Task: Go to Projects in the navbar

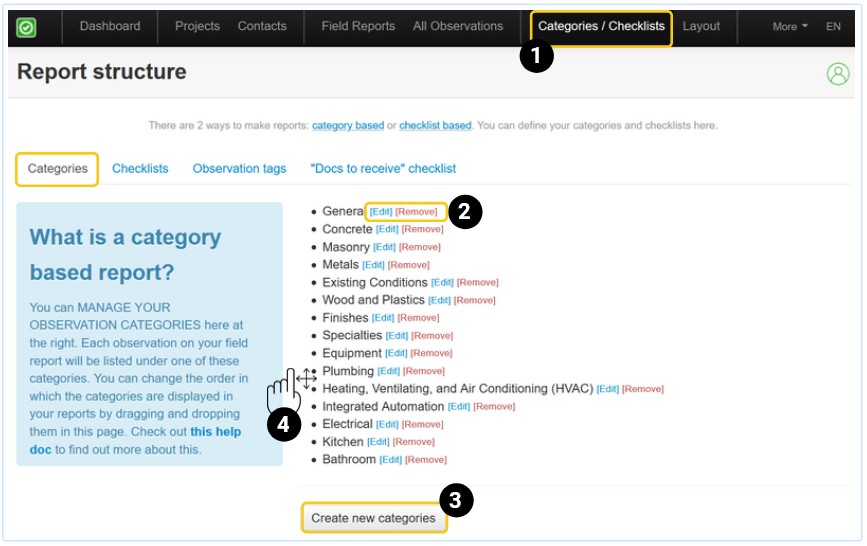Action: point(197,26)
